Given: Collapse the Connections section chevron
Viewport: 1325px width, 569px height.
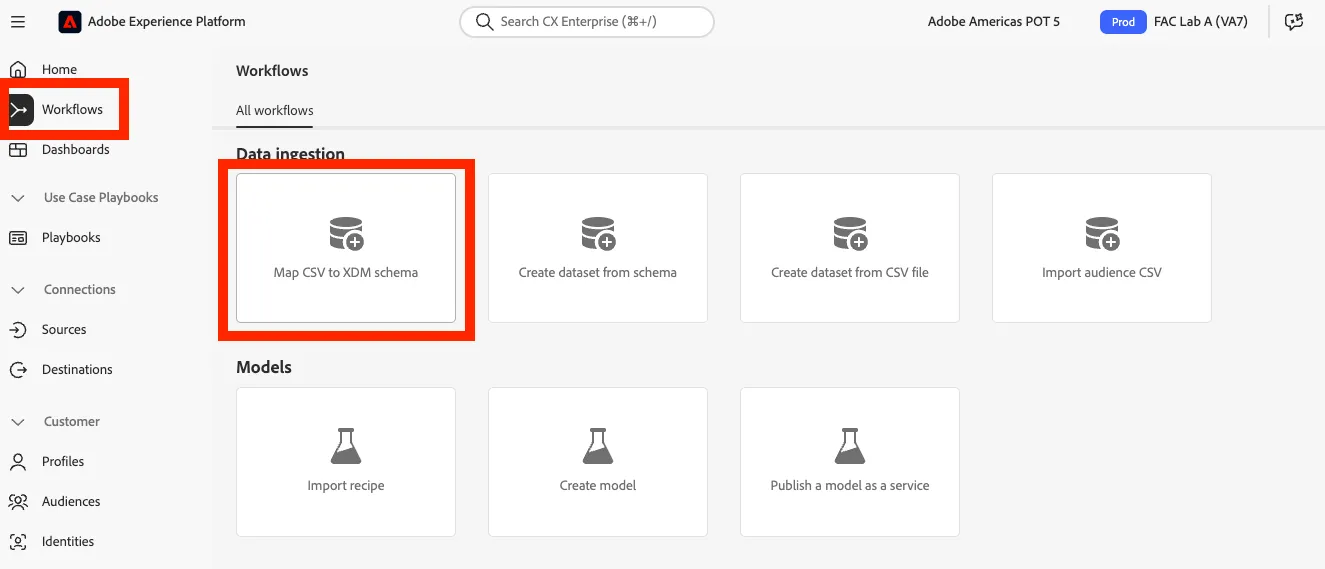Looking at the screenshot, I should click(18, 290).
